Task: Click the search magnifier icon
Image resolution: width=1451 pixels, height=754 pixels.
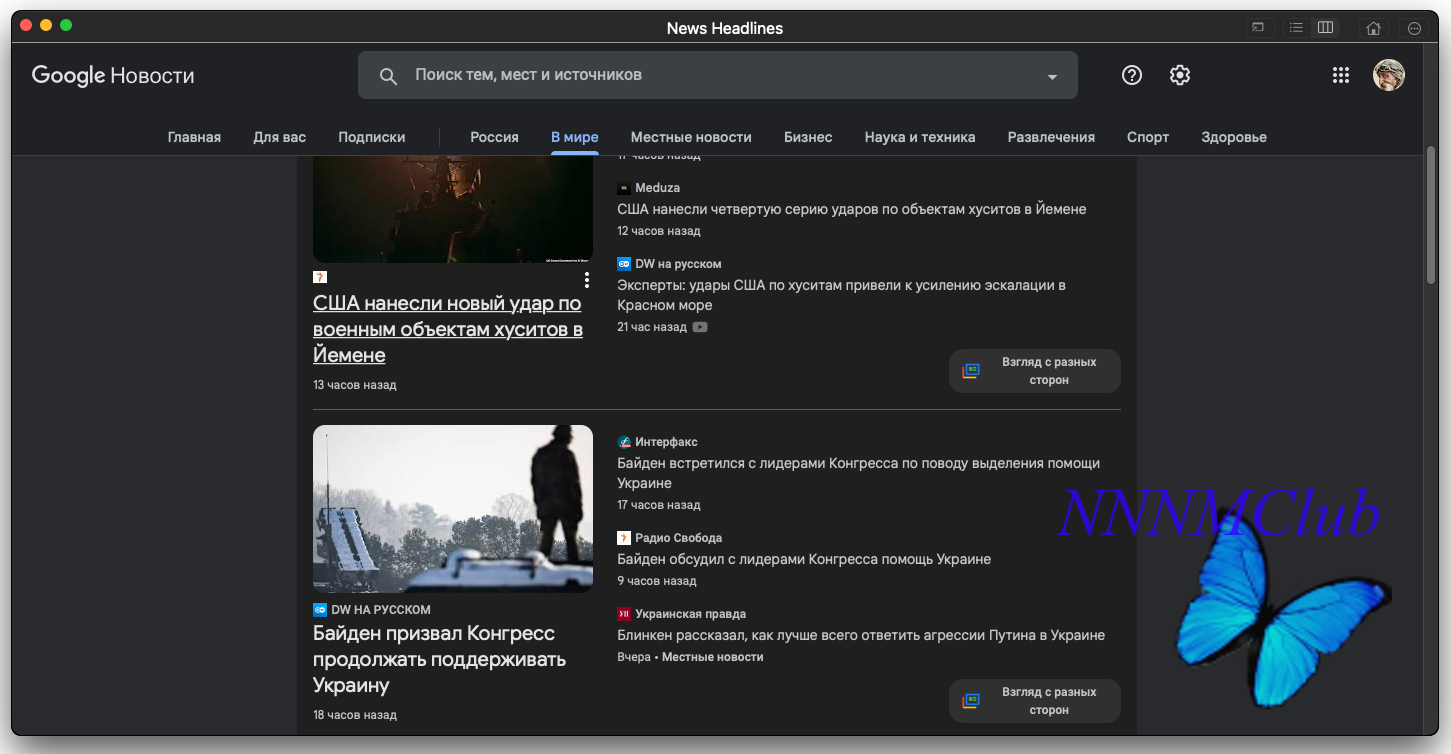Action: tap(388, 76)
